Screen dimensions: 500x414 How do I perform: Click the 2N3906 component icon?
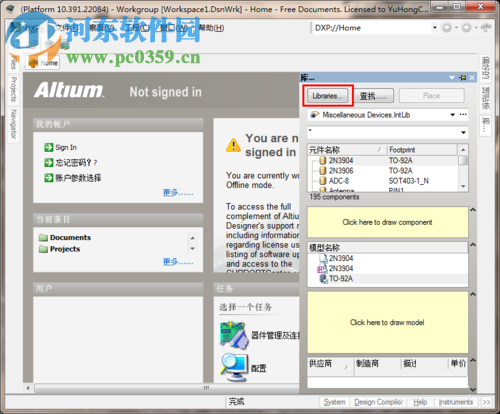(x=323, y=171)
